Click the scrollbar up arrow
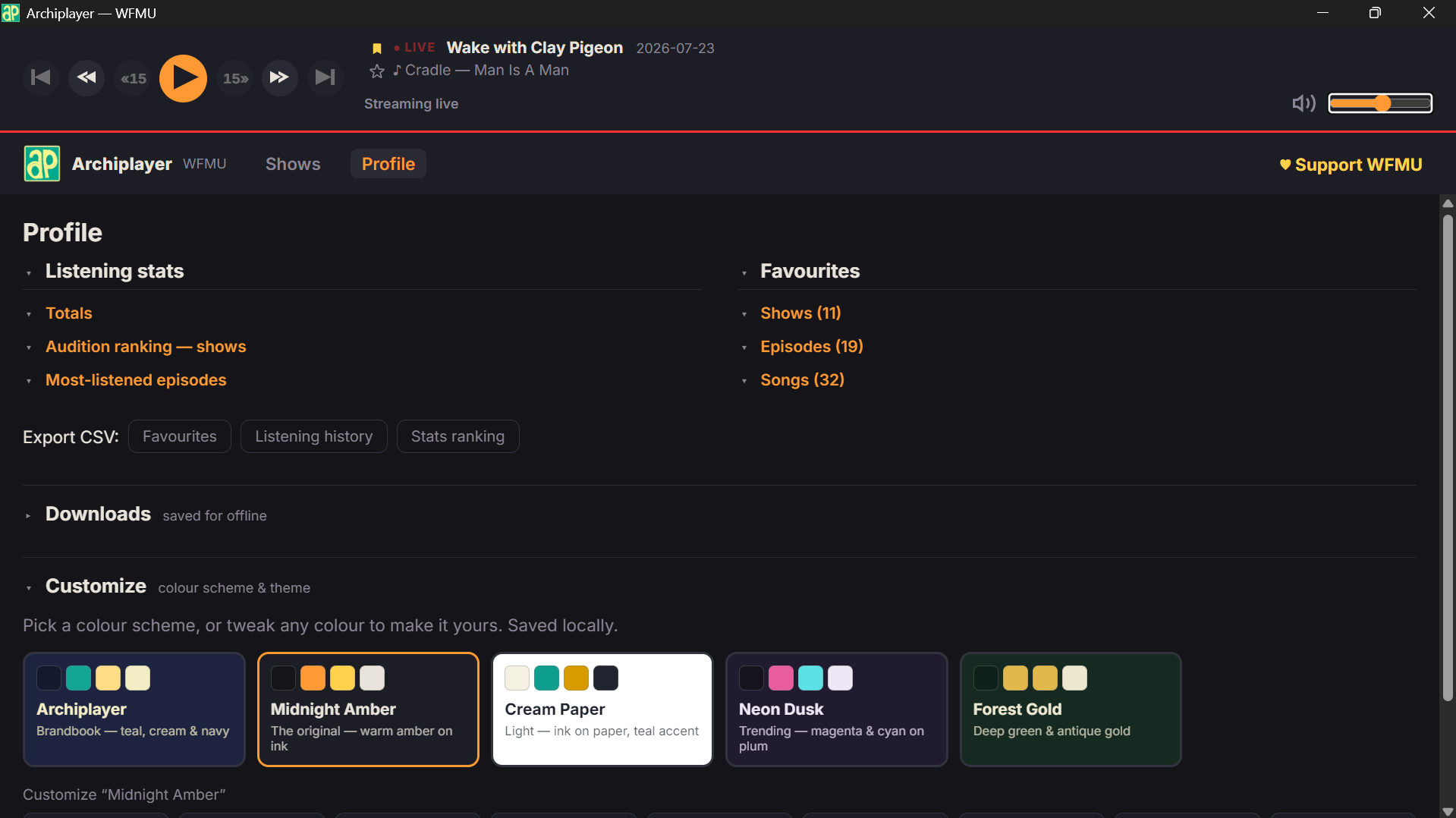Viewport: 1456px width, 818px height. click(1448, 203)
